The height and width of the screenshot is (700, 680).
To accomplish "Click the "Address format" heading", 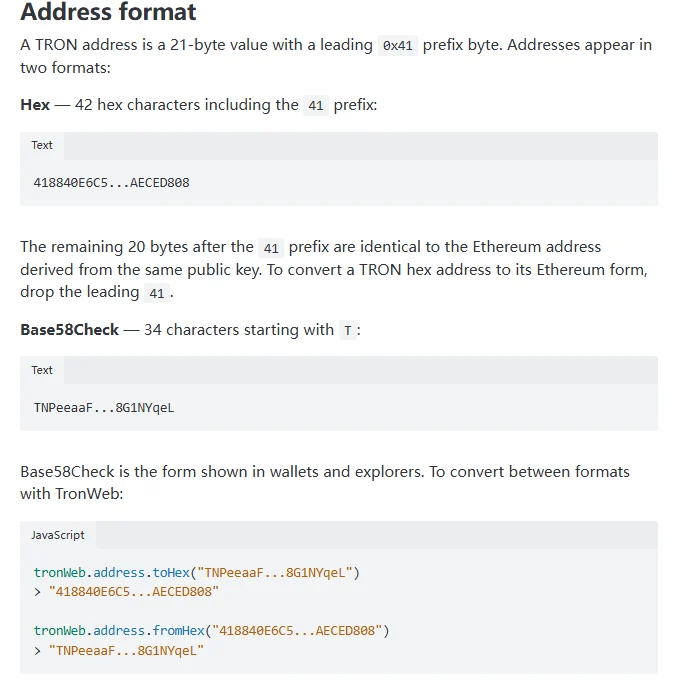I will point(108,12).
